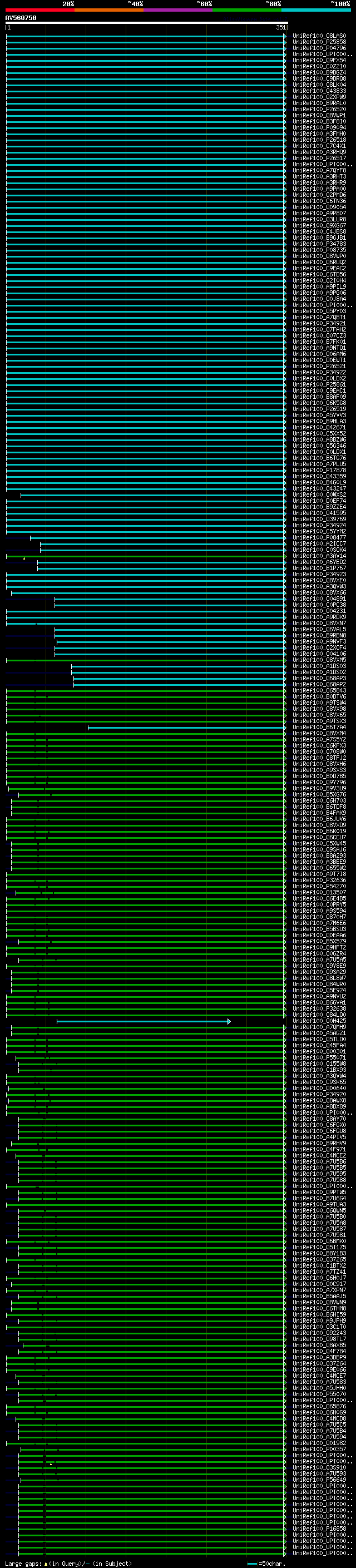356x1568 pixels.
Task: Select hit label UniRef100_A3FMH0
Action: coord(319,134)
